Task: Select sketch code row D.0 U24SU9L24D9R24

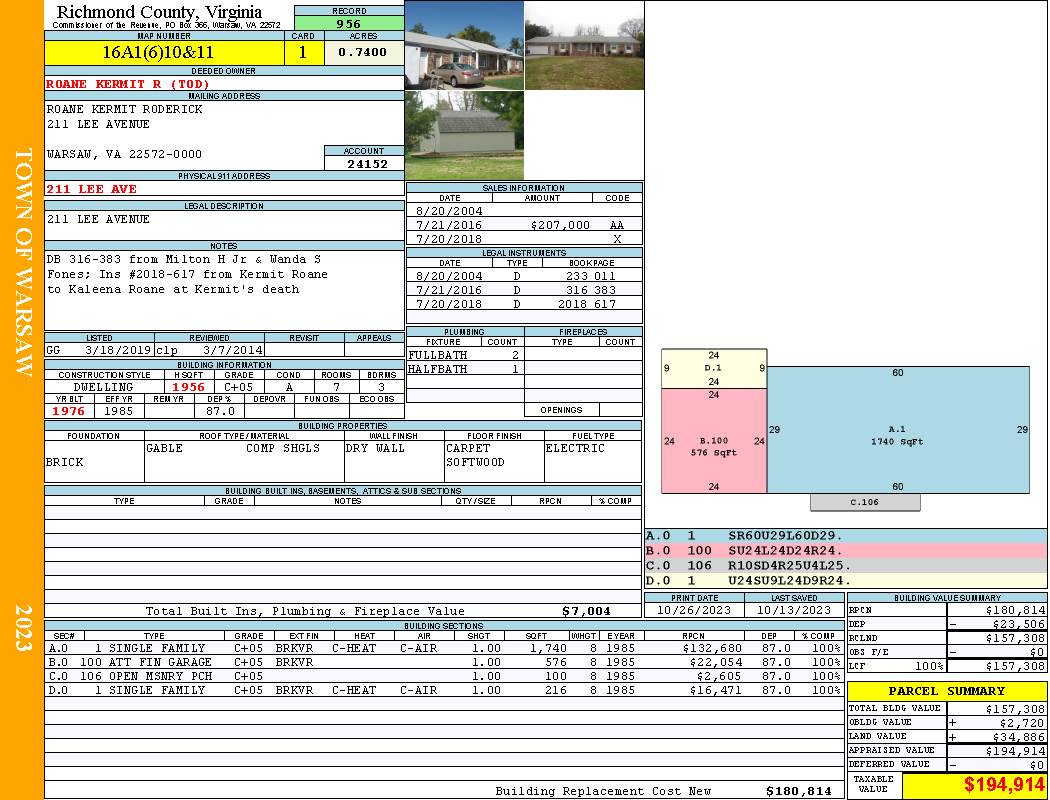Action: tap(845, 580)
